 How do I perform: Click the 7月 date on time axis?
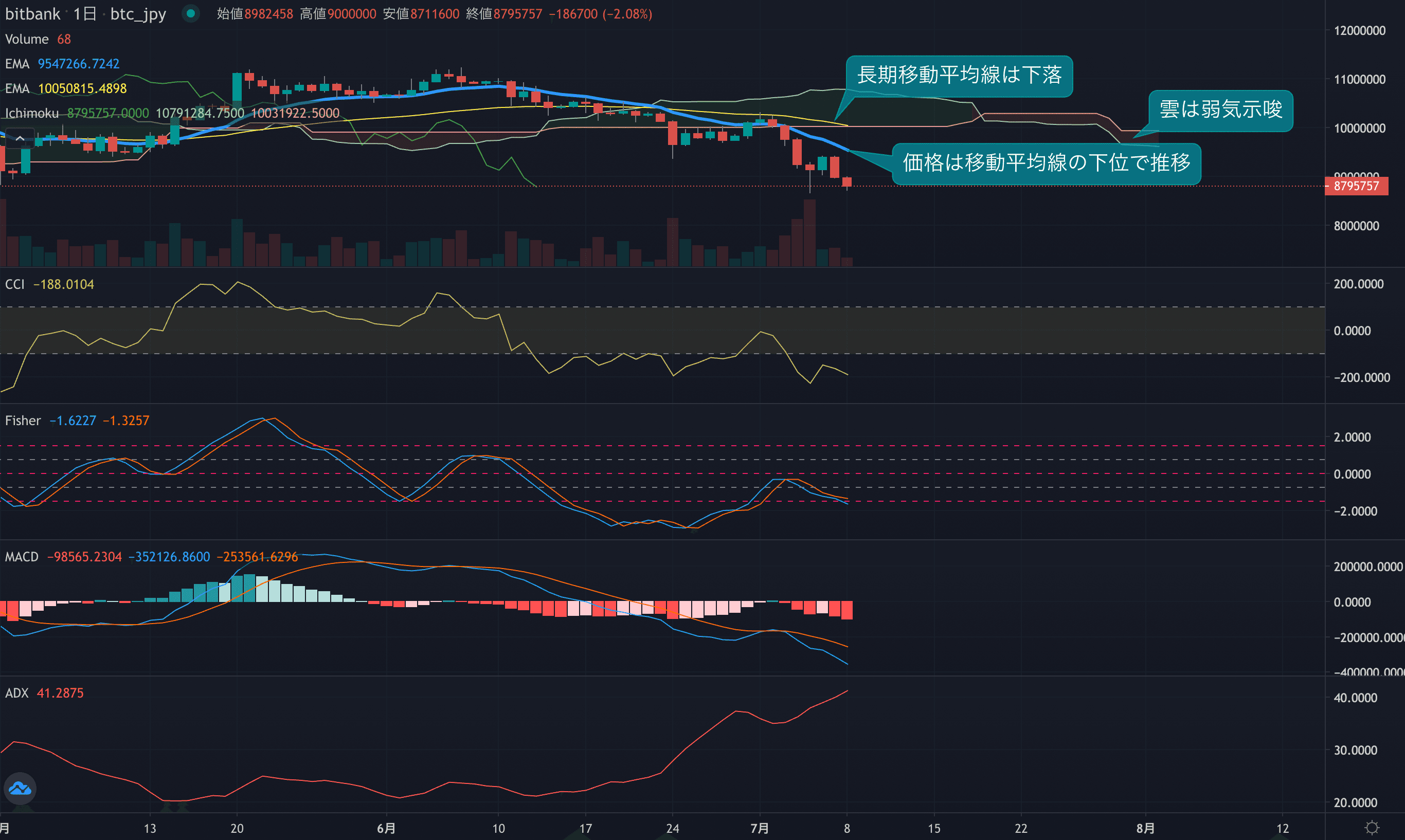tap(759, 828)
